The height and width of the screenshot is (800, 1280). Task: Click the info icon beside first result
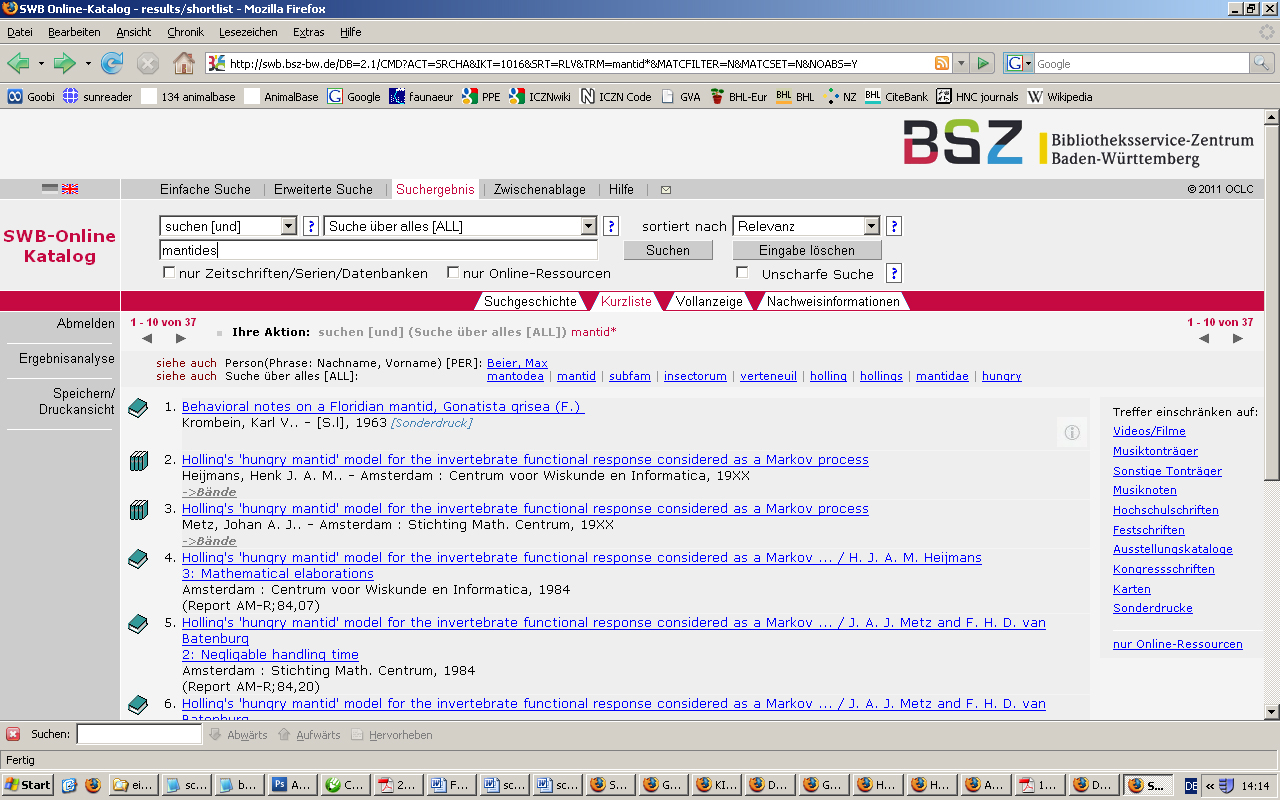coord(1072,432)
